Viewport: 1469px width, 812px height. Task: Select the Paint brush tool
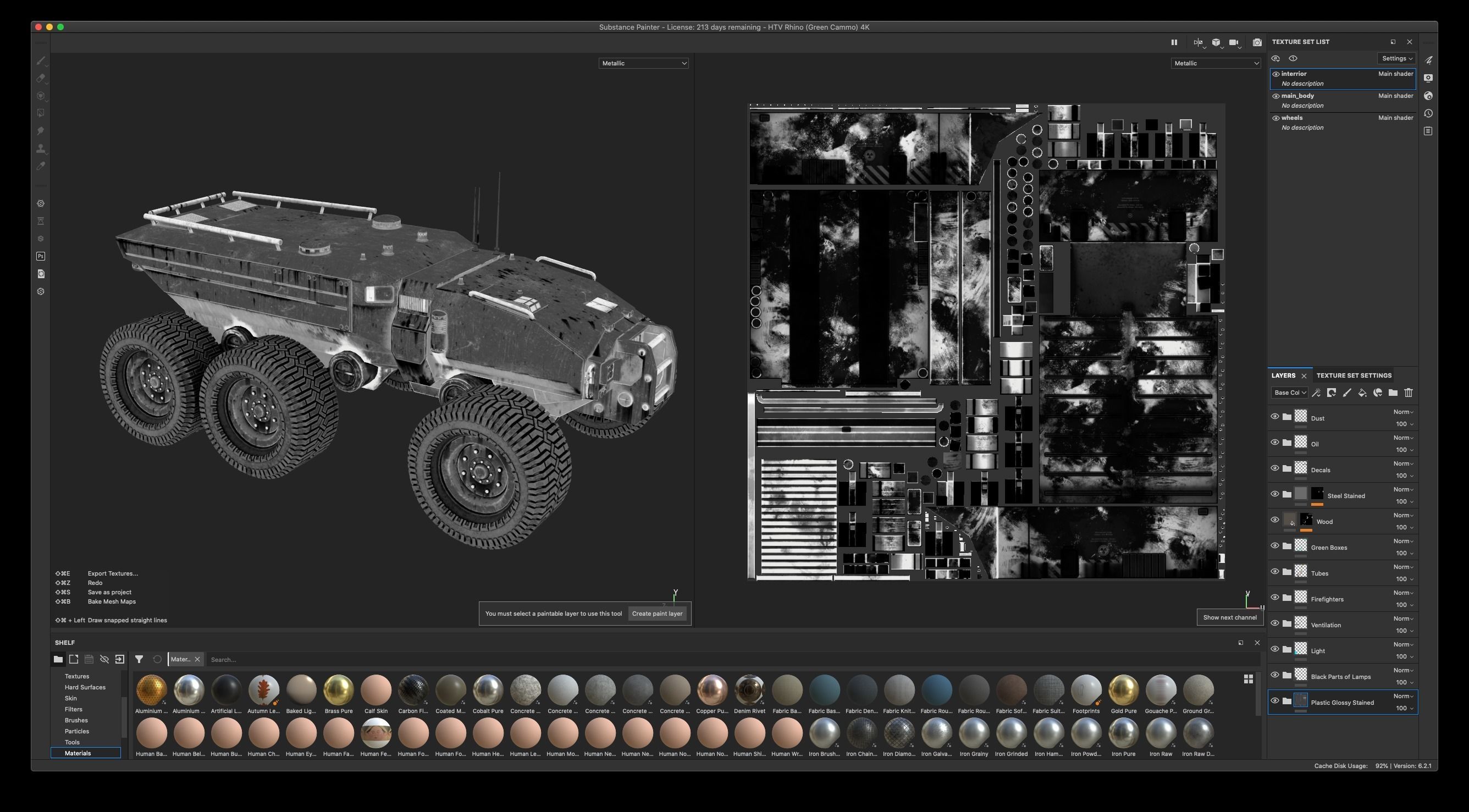tap(41, 60)
